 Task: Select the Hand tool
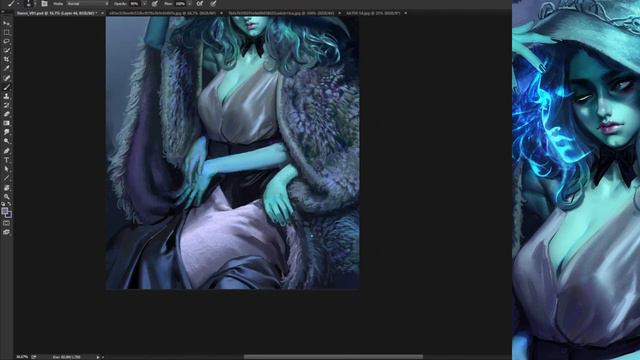tap(7, 187)
